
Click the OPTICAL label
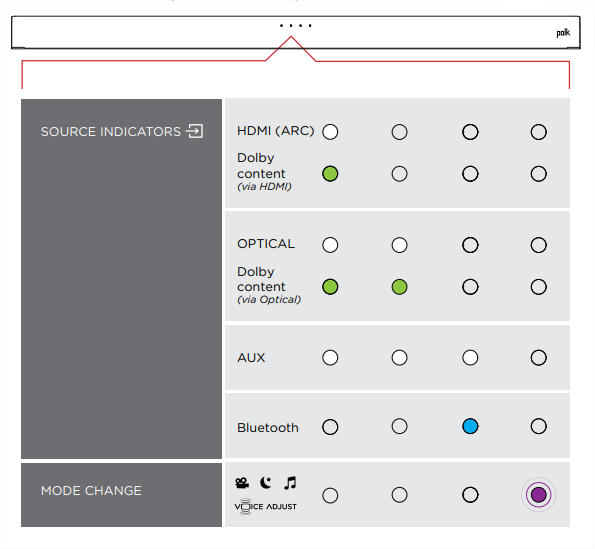pyautogui.click(x=266, y=244)
